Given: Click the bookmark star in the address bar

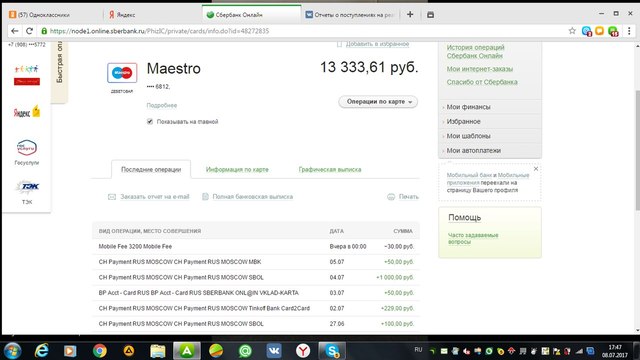Looking at the screenshot, I should click(x=572, y=31).
